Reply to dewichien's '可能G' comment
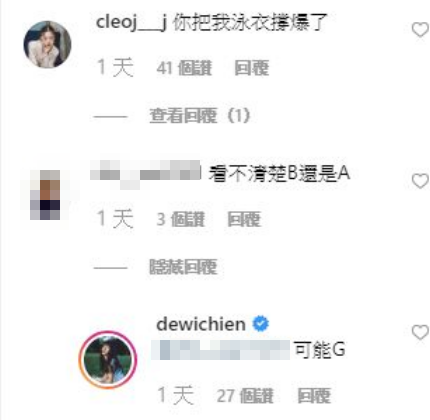The image size is (430, 420). click(x=314, y=396)
